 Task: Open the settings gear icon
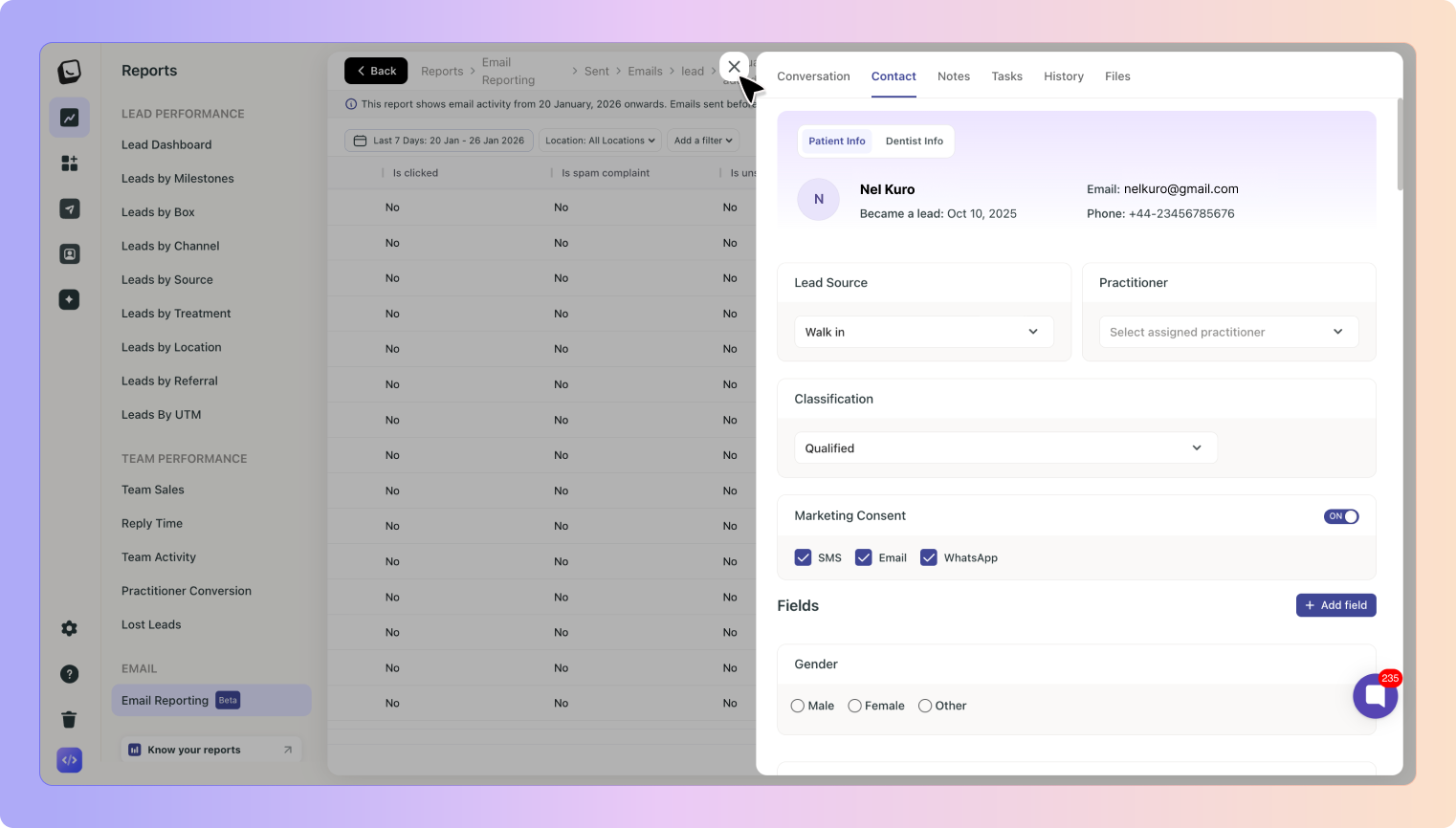(70, 628)
